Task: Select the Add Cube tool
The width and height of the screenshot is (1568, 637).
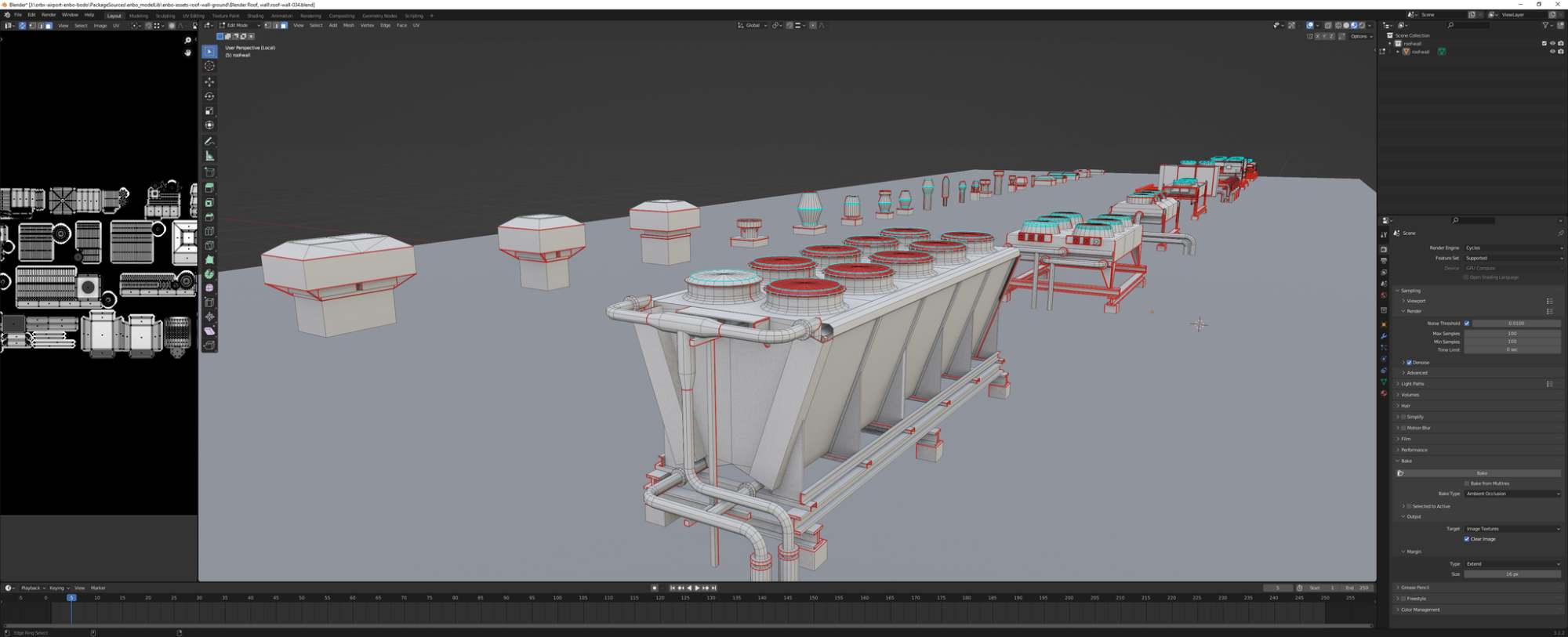Action: [x=209, y=172]
